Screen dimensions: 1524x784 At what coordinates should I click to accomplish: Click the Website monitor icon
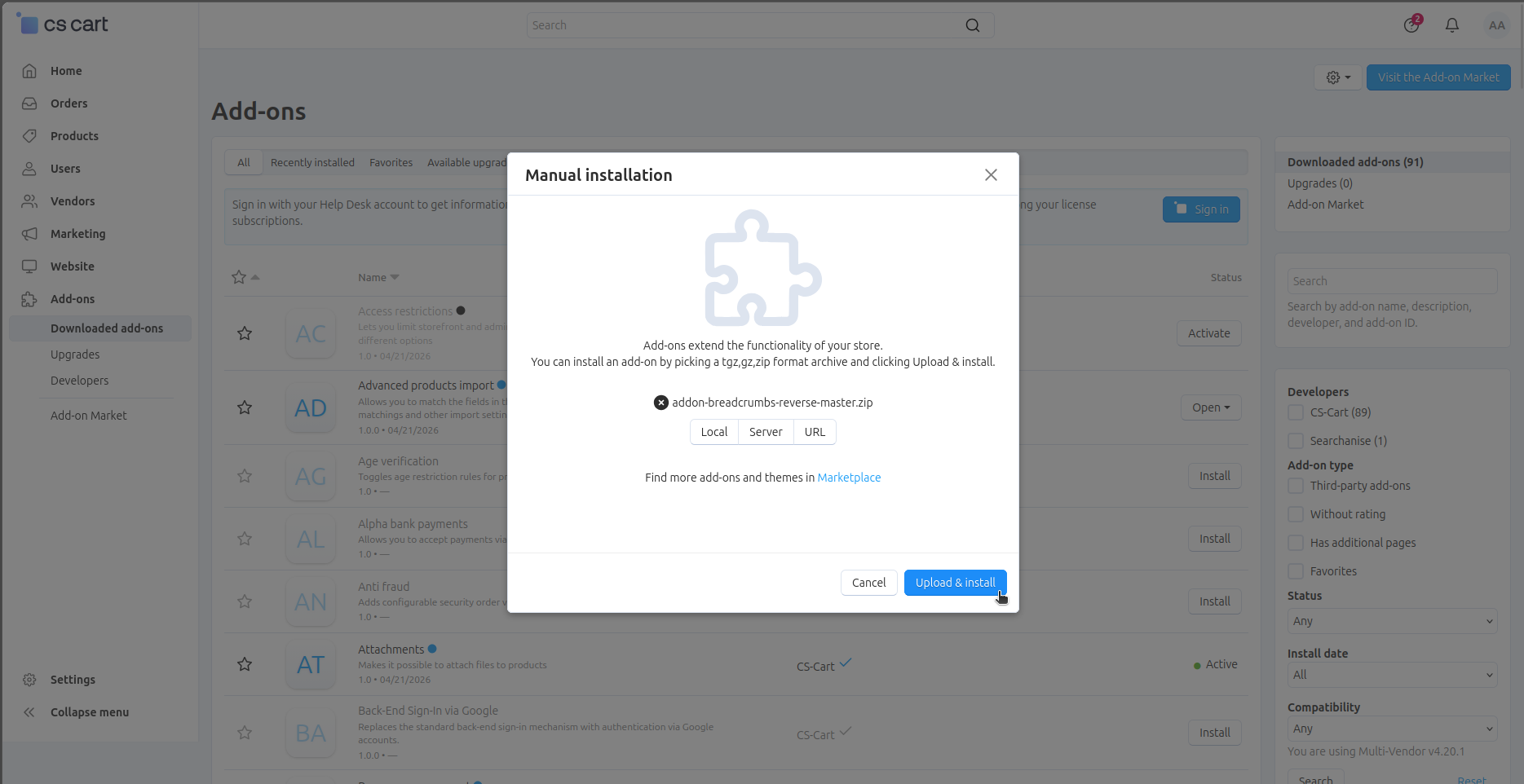29,266
